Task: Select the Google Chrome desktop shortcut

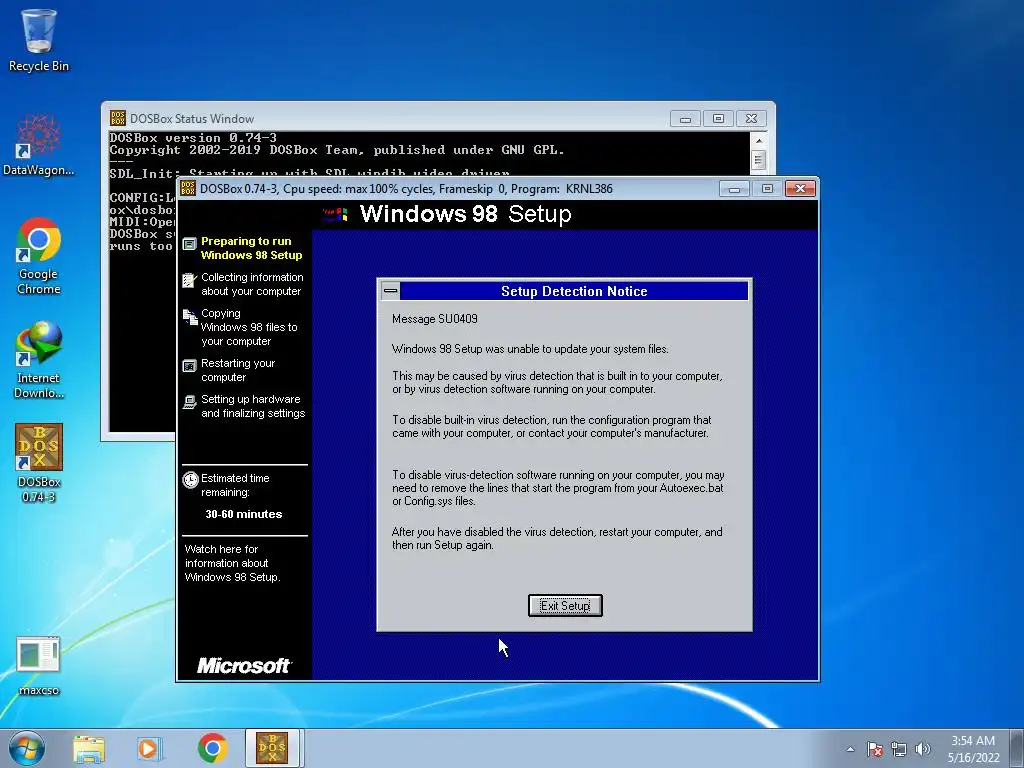Action: (x=39, y=256)
